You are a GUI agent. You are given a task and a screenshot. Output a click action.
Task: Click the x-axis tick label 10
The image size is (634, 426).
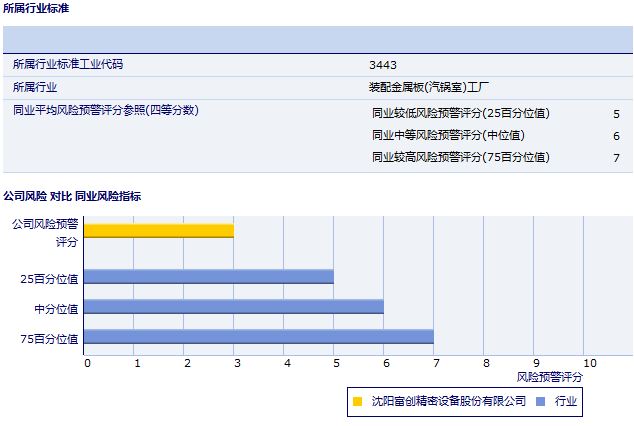[x=590, y=363]
